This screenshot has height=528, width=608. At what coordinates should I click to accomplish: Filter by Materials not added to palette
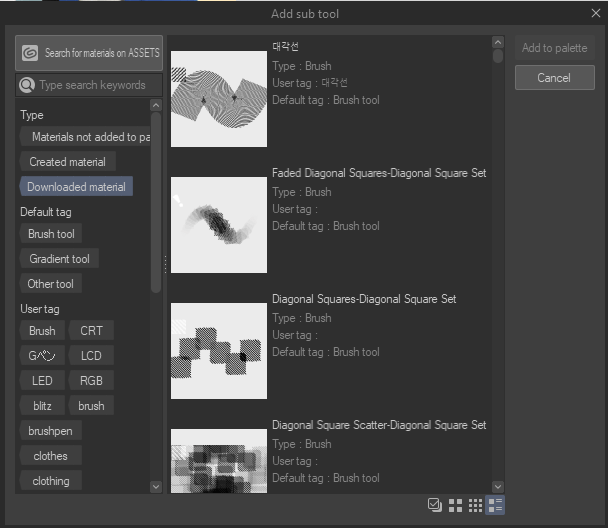point(86,137)
